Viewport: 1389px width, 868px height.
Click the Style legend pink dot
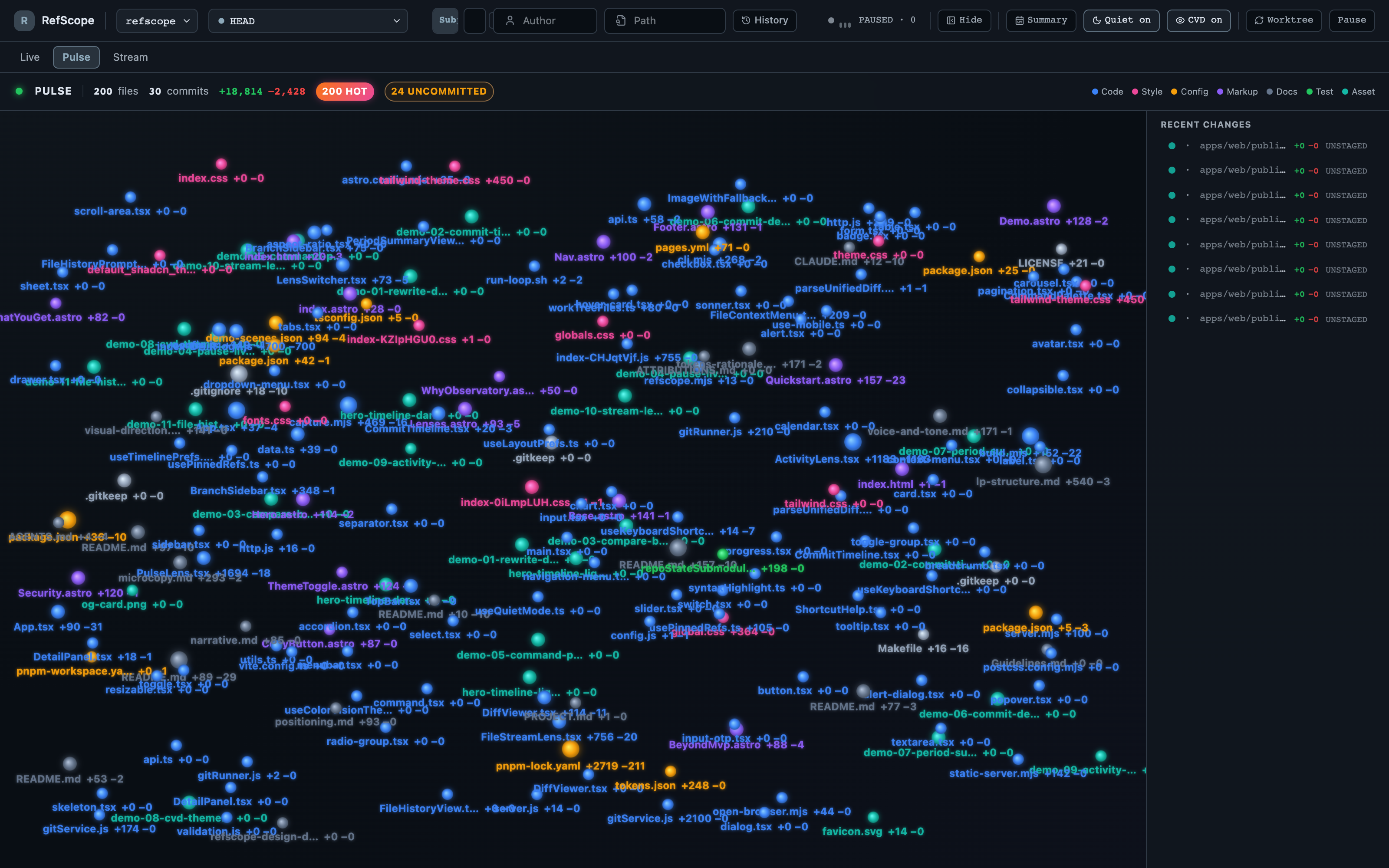(1135, 92)
